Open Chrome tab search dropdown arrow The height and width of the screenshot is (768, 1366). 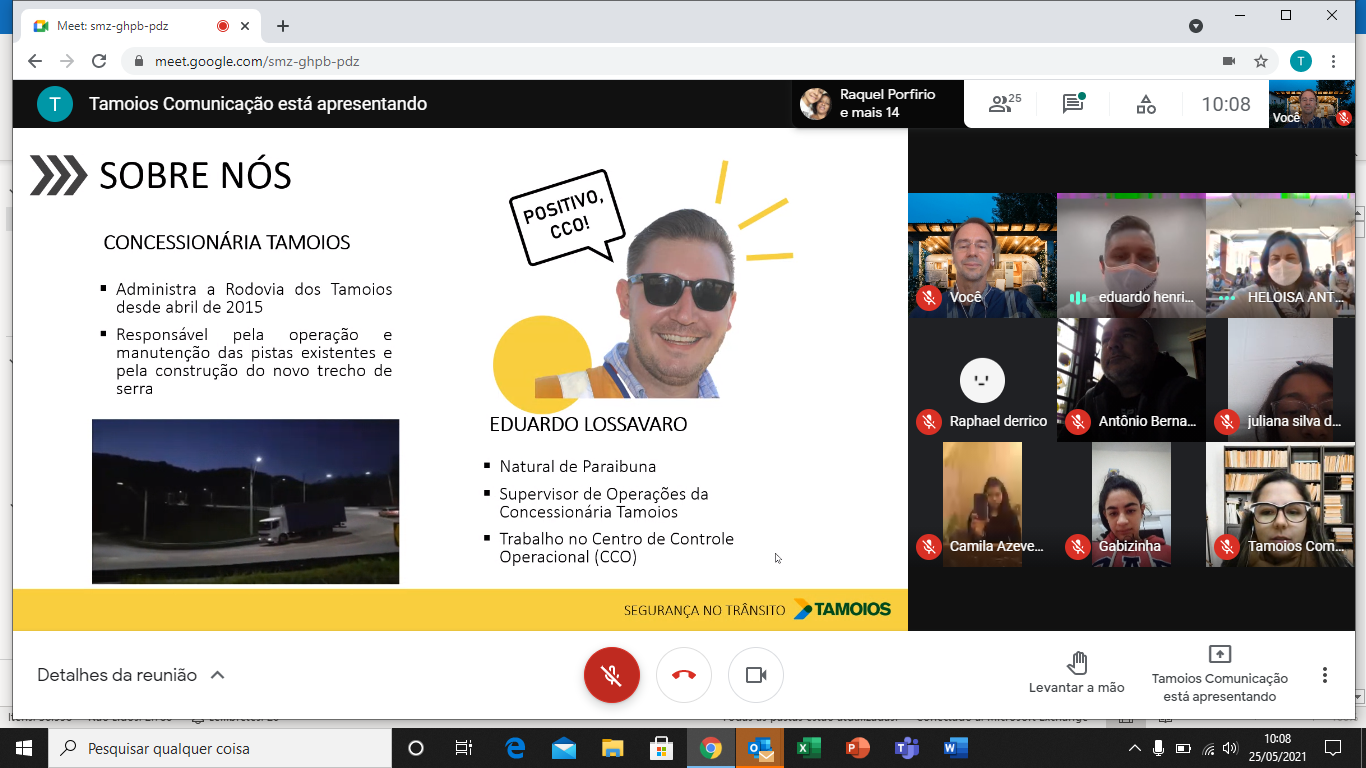point(1195,26)
